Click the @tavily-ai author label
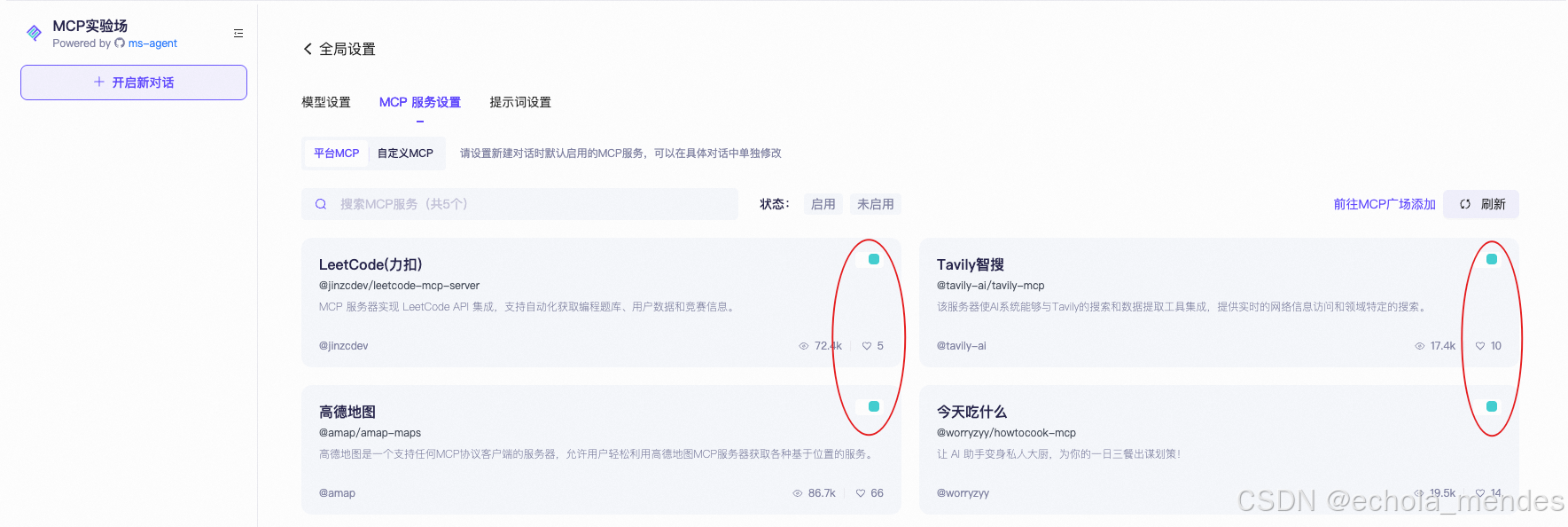This screenshot has height=527, width=1568. 961,346
